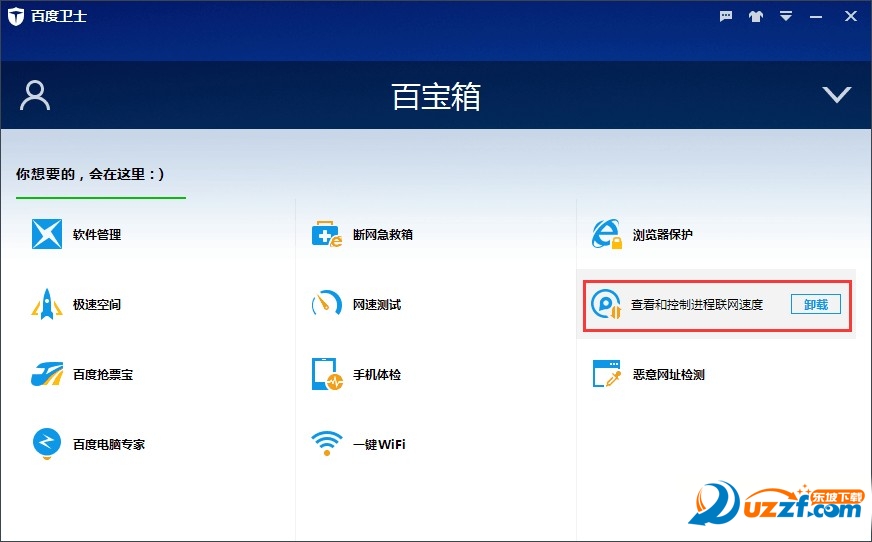The width and height of the screenshot is (872, 542).
Task: Click the user account profile icon
Action: pos(35,95)
